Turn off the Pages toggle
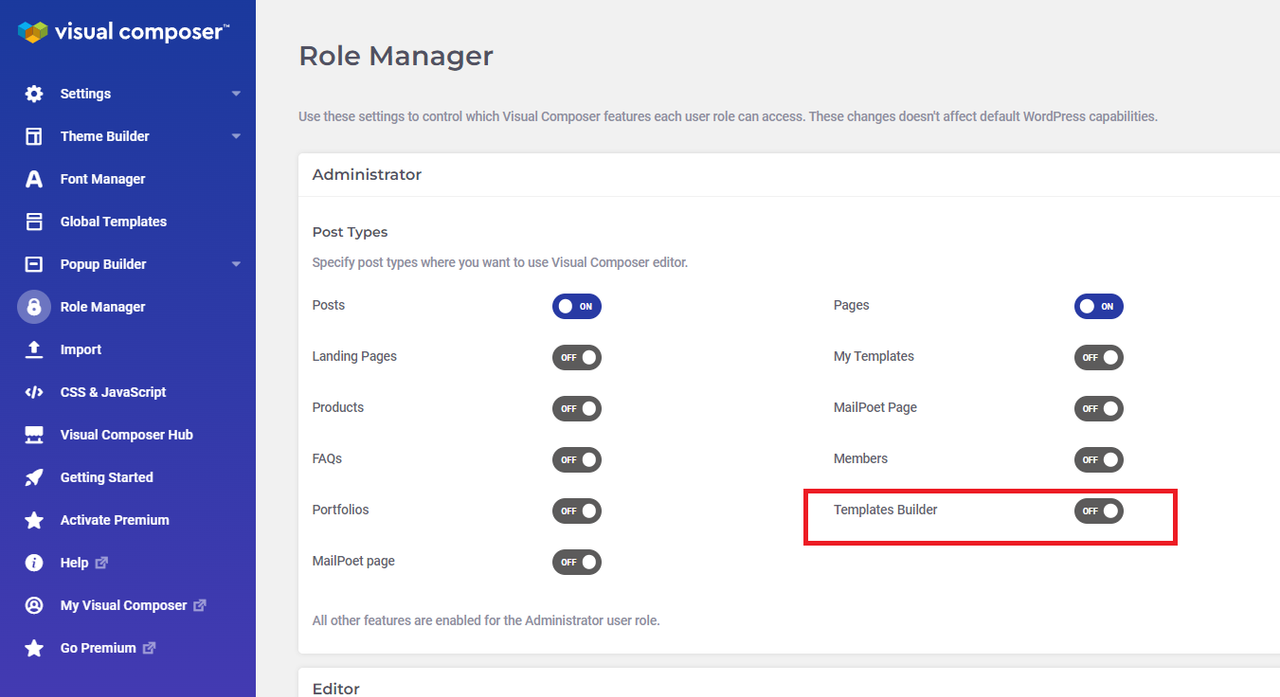Viewport: 1280px width, 697px height. click(1099, 306)
